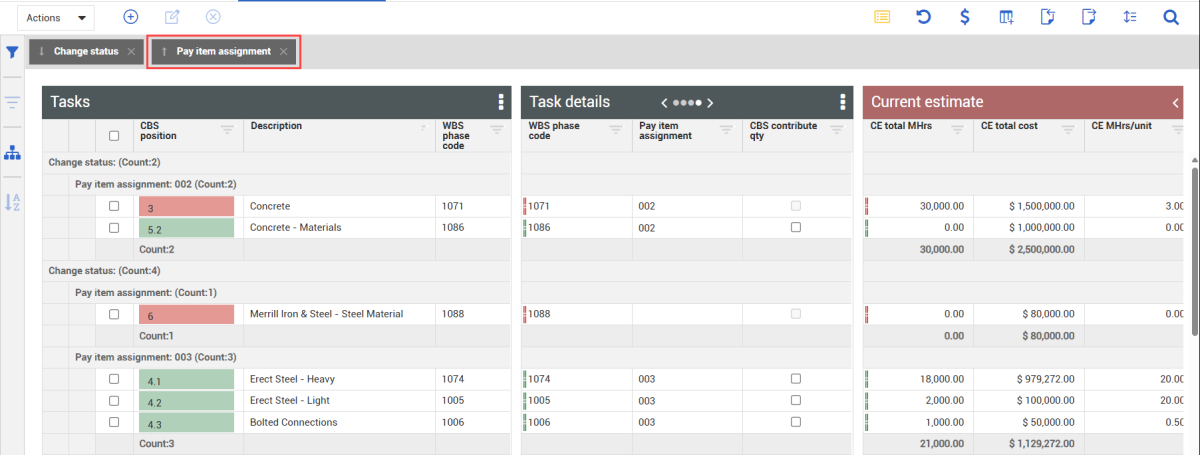The height and width of the screenshot is (455, 1200).
Task: Go to next Task details page arrow
Action: coord(710,102)
